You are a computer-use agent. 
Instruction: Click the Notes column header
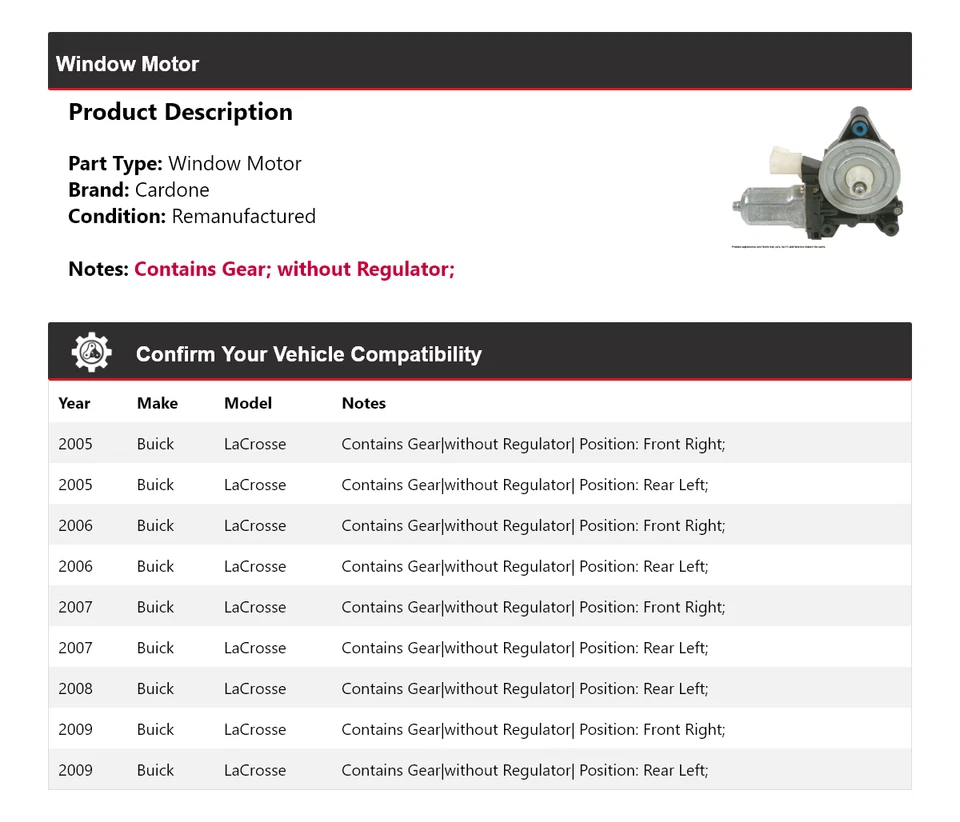point(363,403)
